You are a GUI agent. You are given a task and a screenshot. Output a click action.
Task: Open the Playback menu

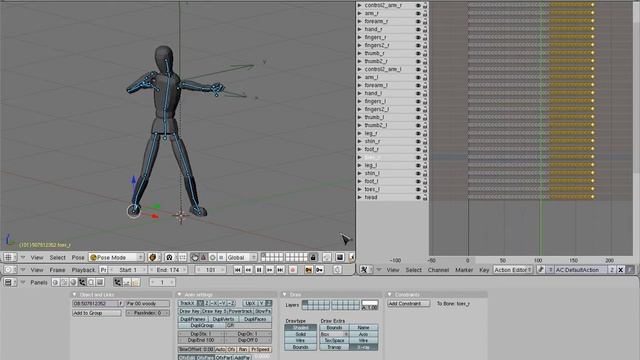click(83, 270)
